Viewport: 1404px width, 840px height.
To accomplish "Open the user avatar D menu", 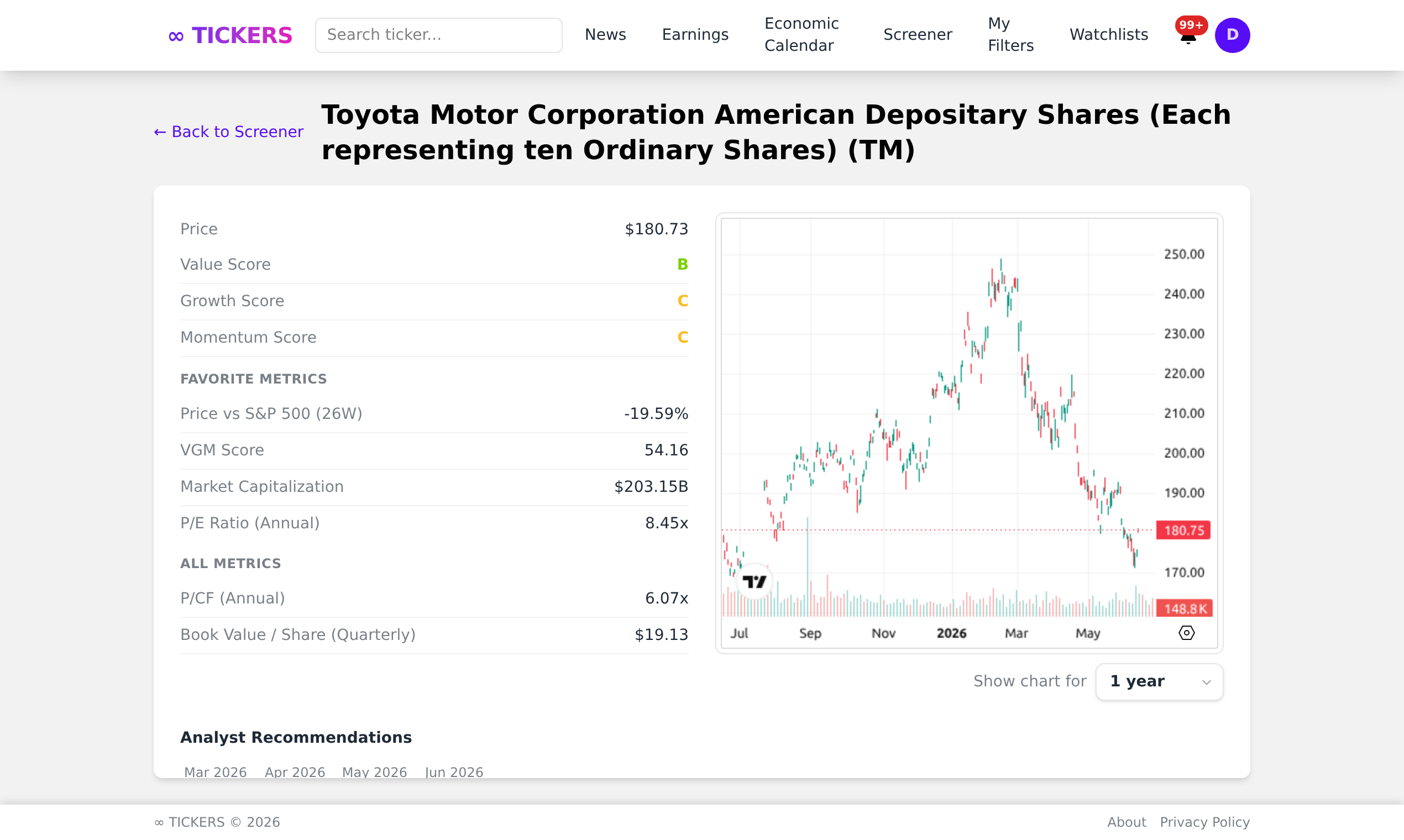I will [x=1232, y=35].
